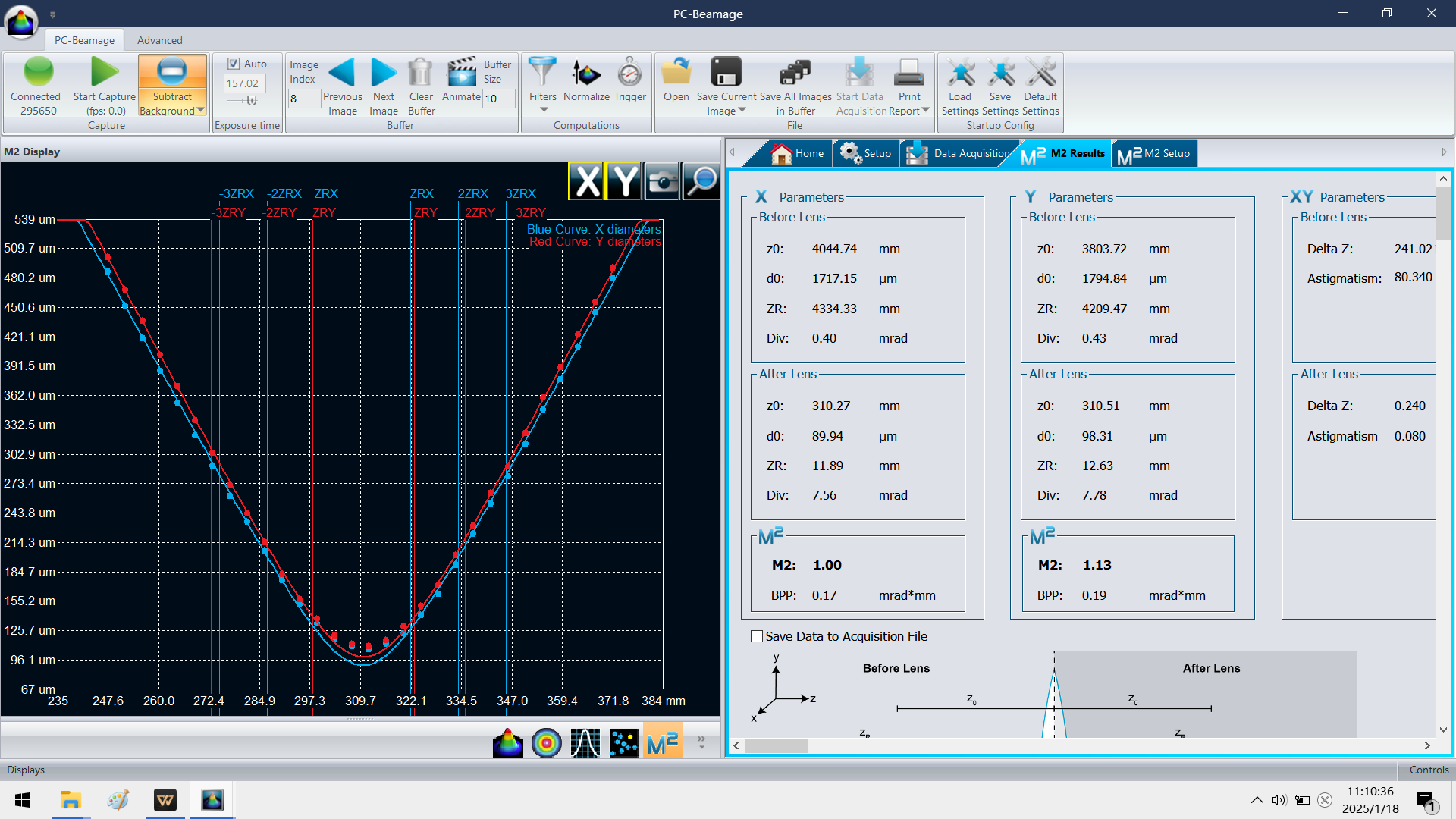This screenshot has height=819, width=1456.
Task: Click the Normalize icon
Action: tap(585, 73)
